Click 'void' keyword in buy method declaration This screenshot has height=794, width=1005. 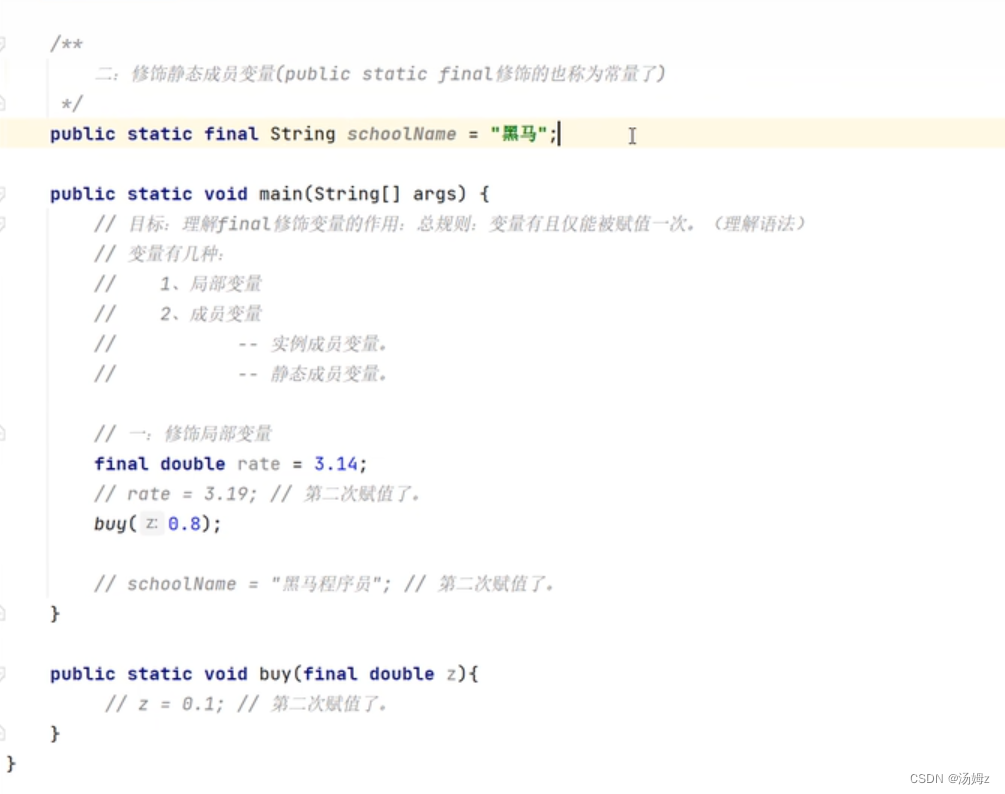[226, 674]
